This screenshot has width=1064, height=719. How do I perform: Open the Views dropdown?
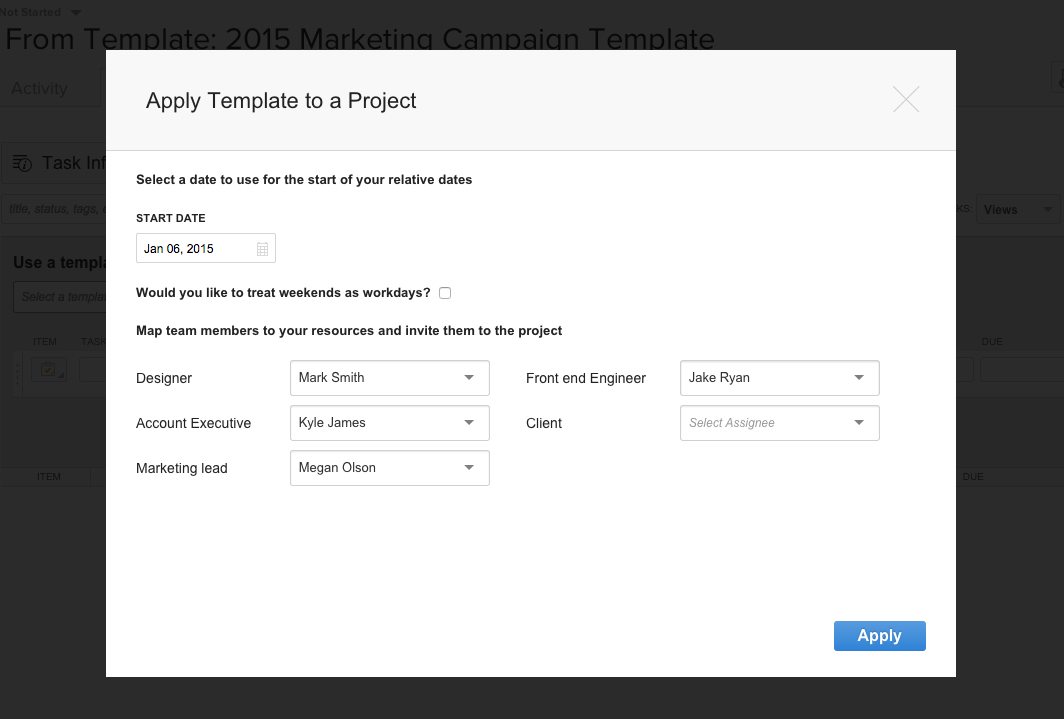click(1017, 209)
